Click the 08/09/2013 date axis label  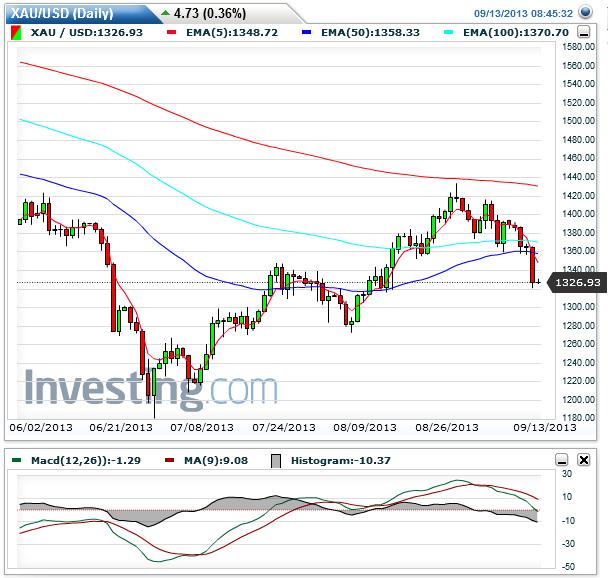pos(365,428)
